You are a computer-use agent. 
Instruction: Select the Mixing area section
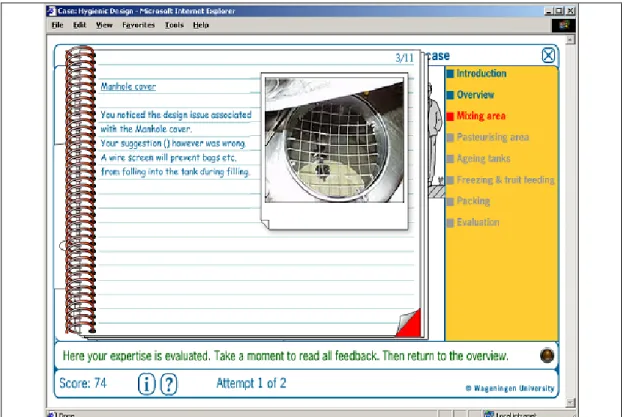pyautogui.click(x=481, y=116)
